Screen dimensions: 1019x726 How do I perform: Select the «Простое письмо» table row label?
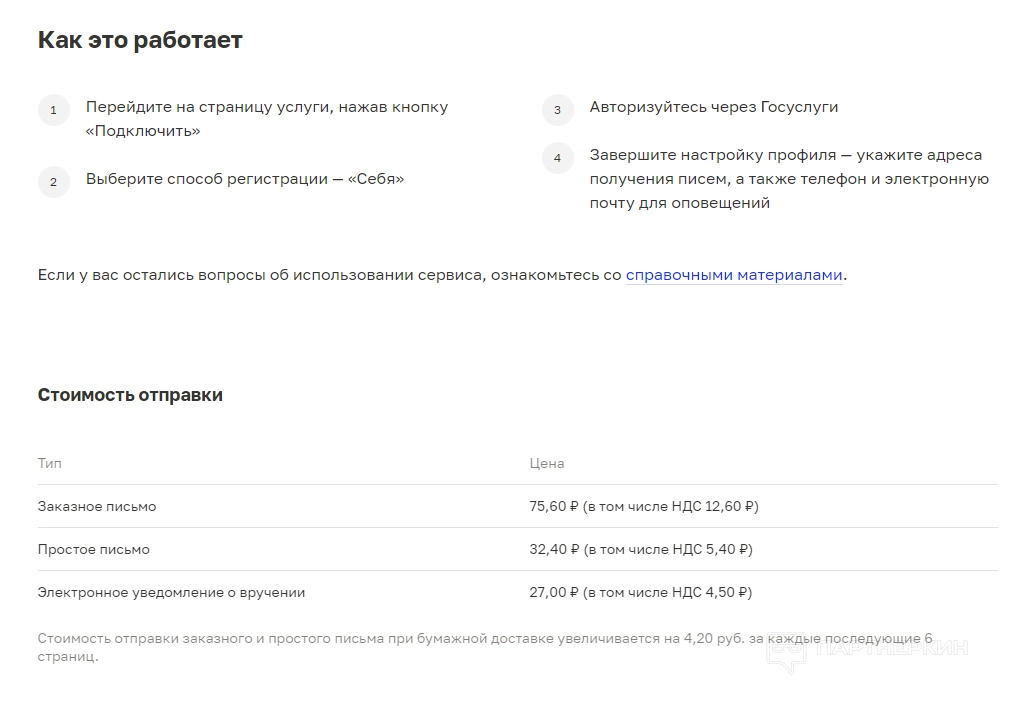(94, 549)
